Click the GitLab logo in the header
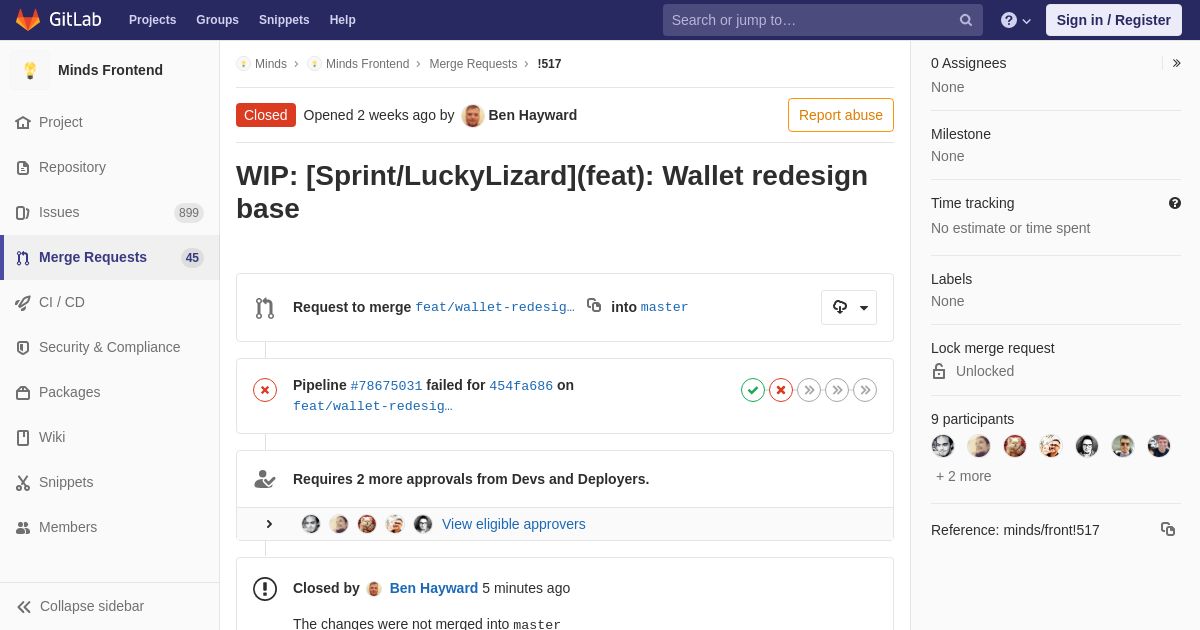 (x=58, y=20)
